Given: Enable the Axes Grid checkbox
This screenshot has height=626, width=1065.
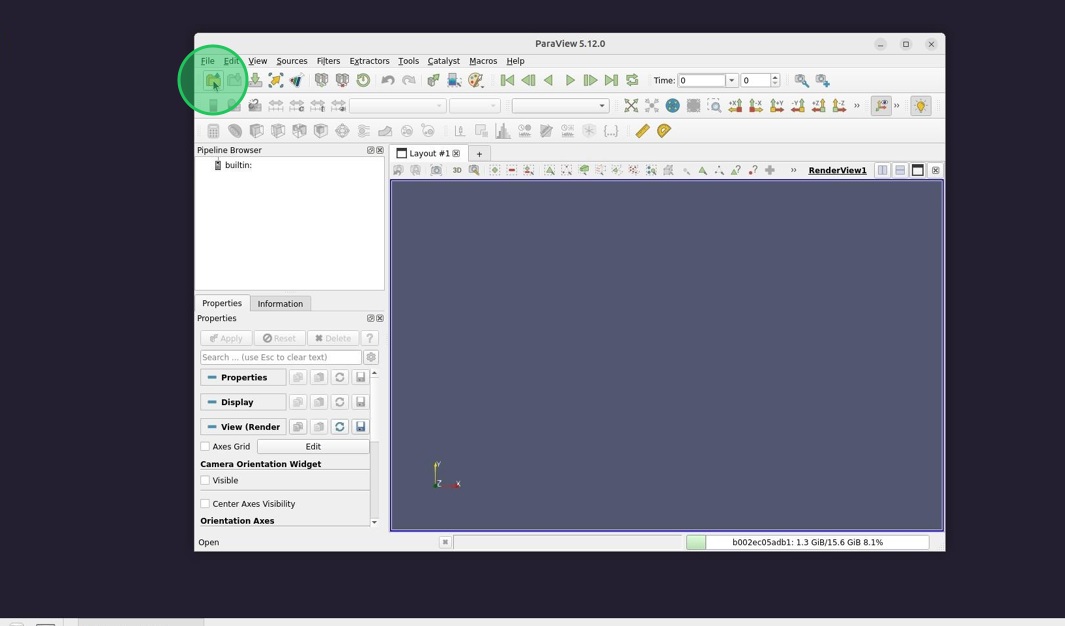Looking at the screenshot, I should pyautogui.click(x=205, y=446).
